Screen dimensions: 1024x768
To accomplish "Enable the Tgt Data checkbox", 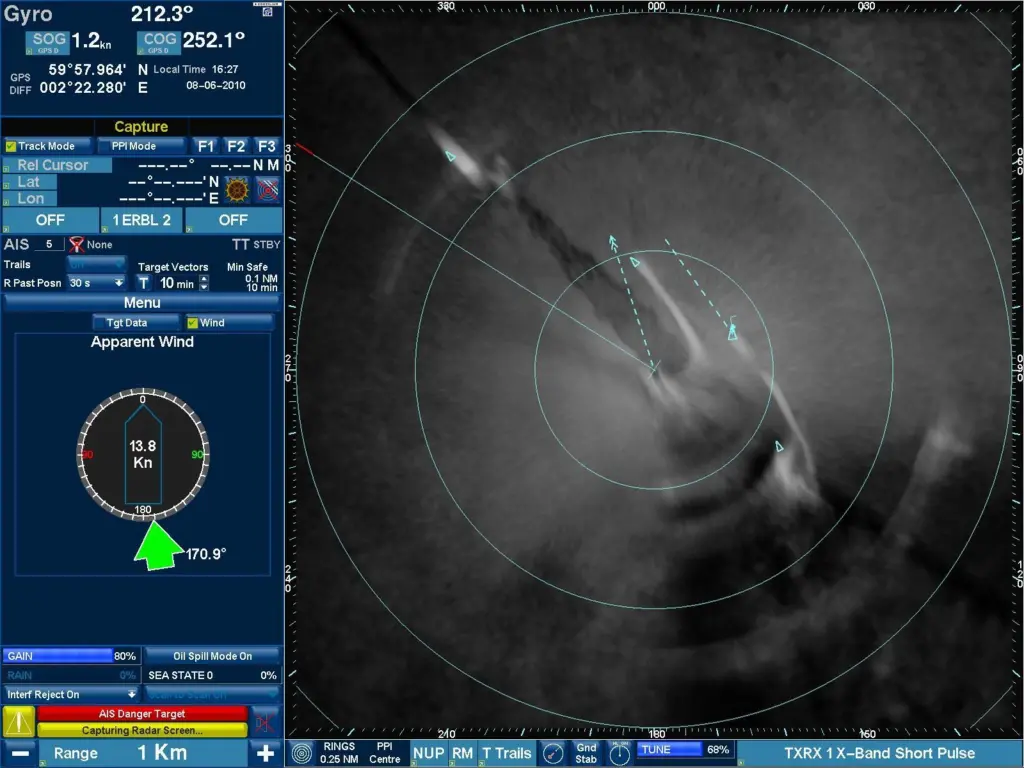I will [x=136, y=323].
